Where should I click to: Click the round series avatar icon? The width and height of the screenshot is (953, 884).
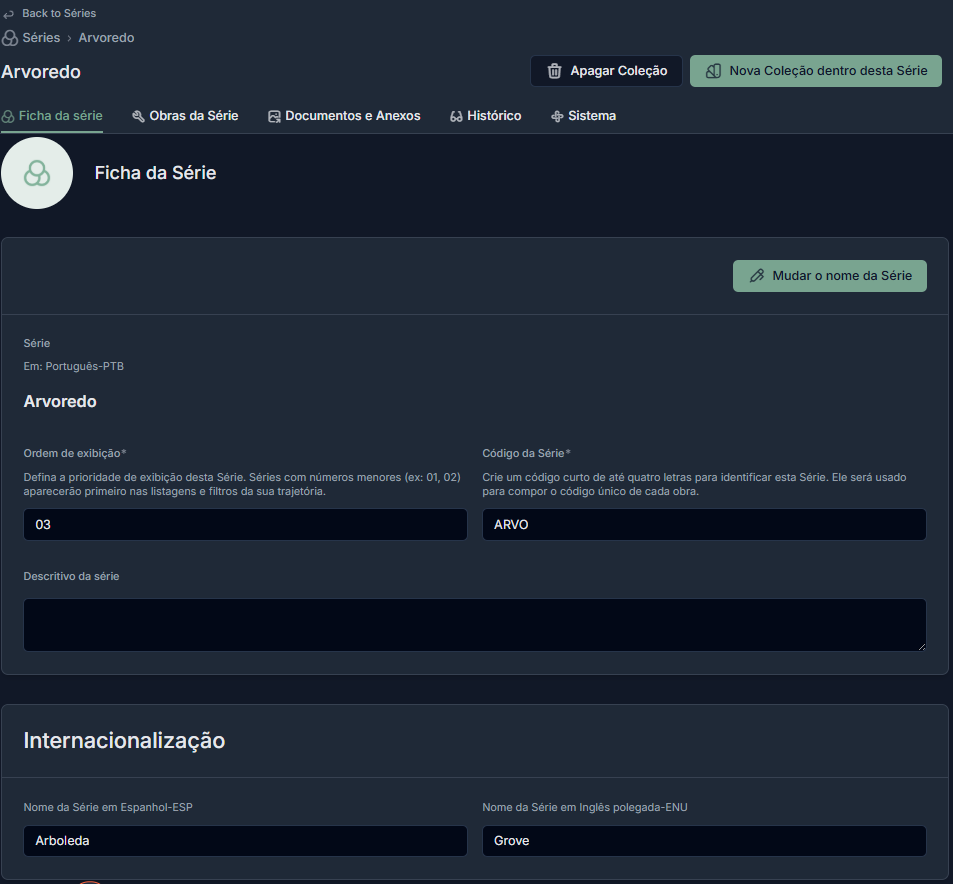click(x=37, y=173)
